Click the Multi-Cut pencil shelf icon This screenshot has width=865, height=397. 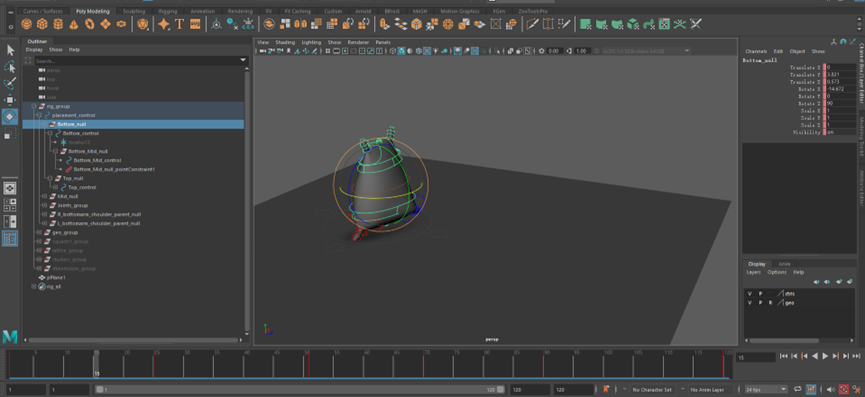pos(532,24)
